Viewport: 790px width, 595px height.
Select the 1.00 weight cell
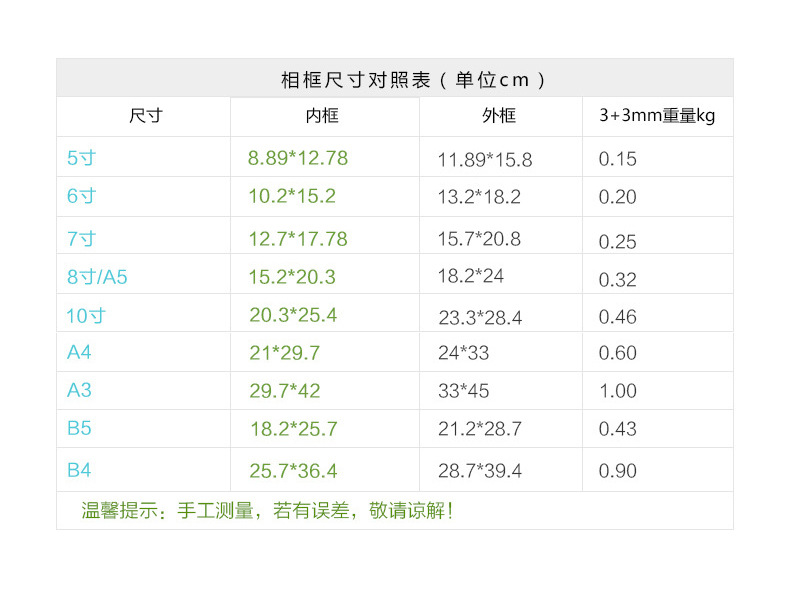coord(617,391)
